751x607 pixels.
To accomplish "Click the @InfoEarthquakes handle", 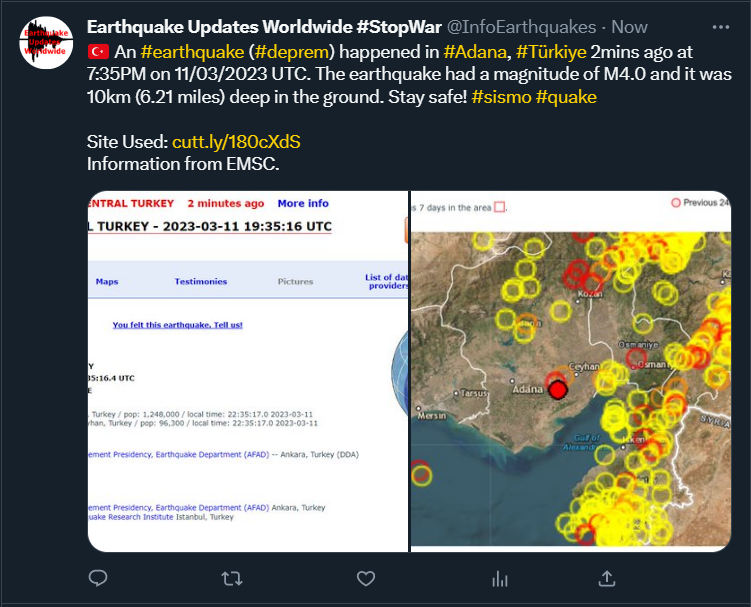I will 523,26.
